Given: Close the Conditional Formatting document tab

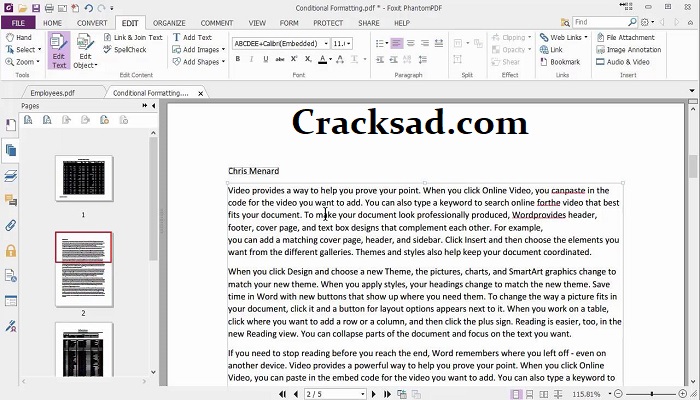Looking at the screenshot, I should click(200, 93).
